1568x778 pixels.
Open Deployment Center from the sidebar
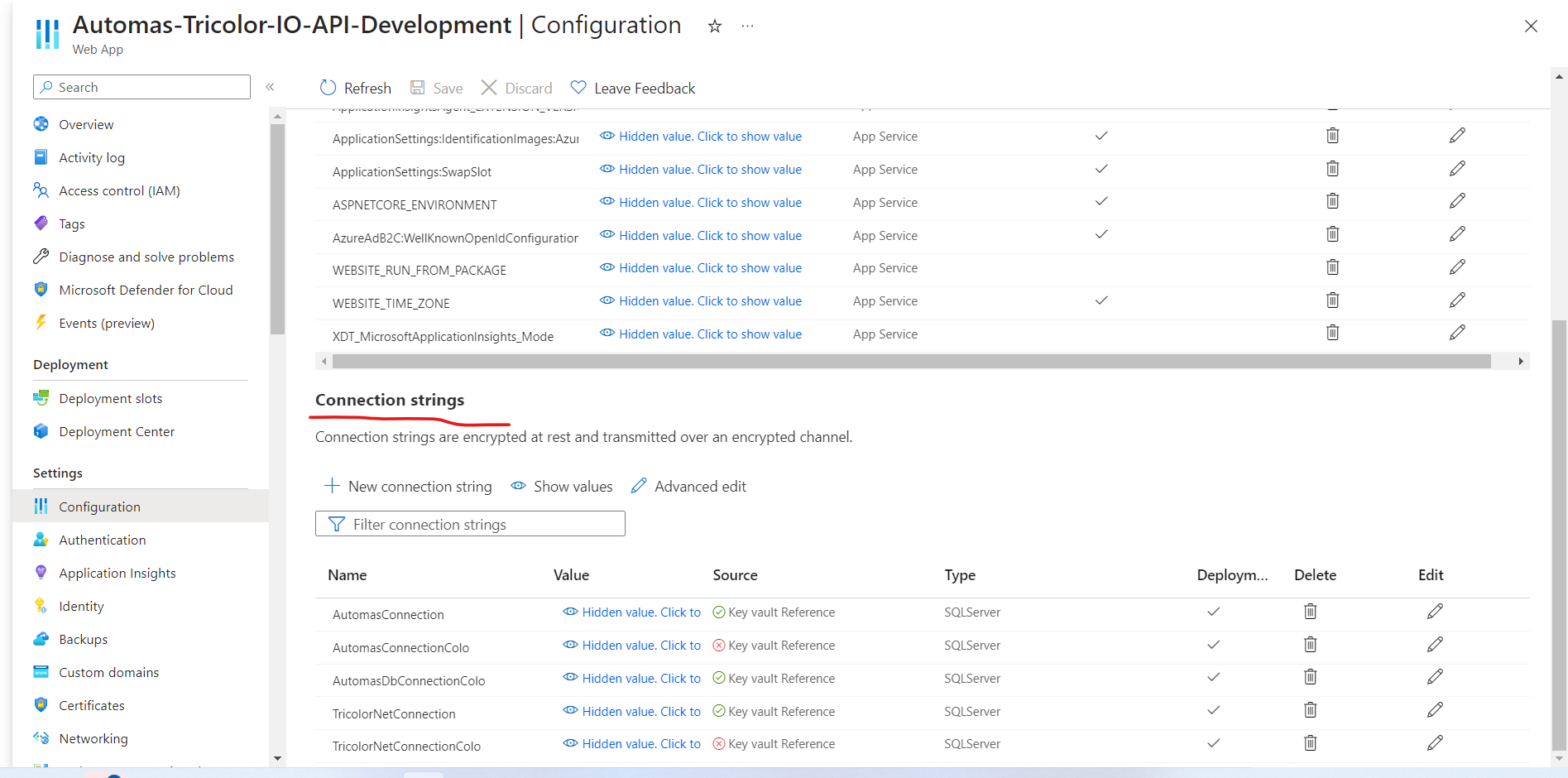click(117, 431)
